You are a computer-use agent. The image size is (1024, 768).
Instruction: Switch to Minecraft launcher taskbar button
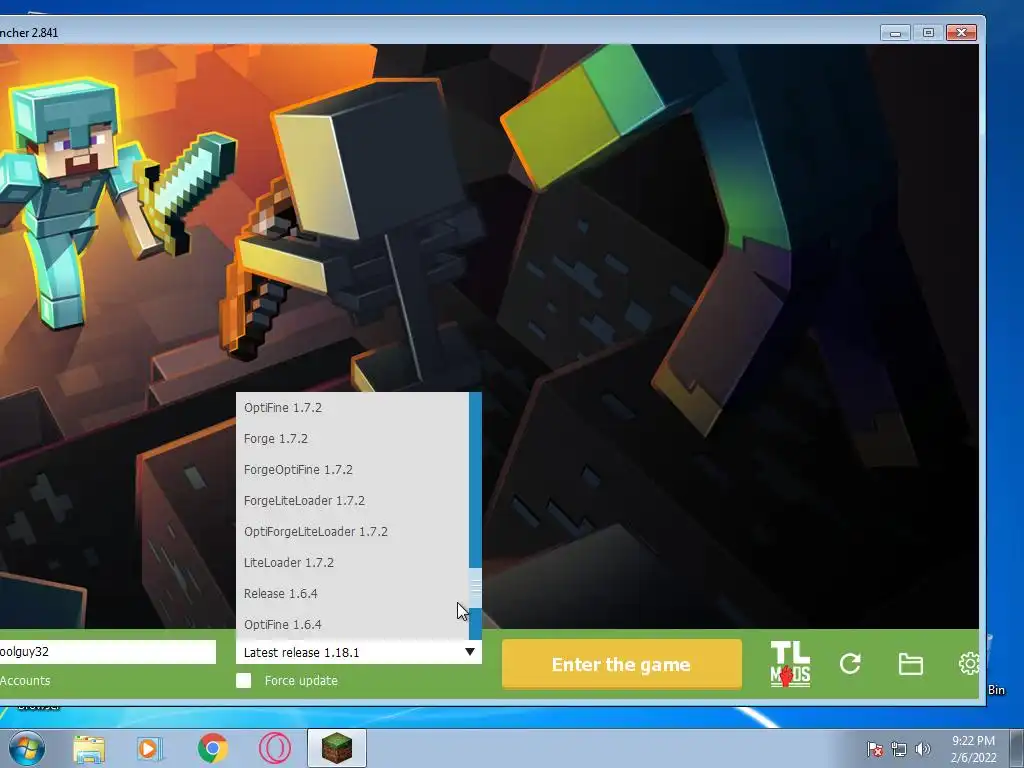click(337, 748)
